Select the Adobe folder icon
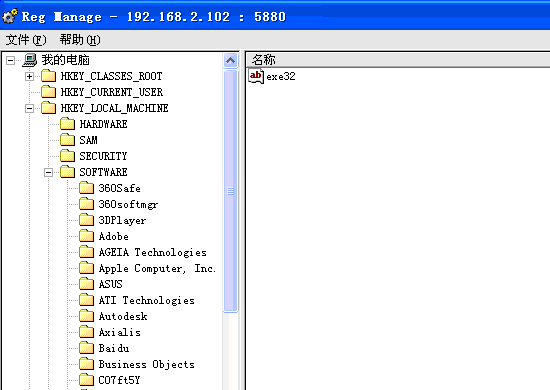The width and height of the screenshot is (550, 390). coord(86,236)
